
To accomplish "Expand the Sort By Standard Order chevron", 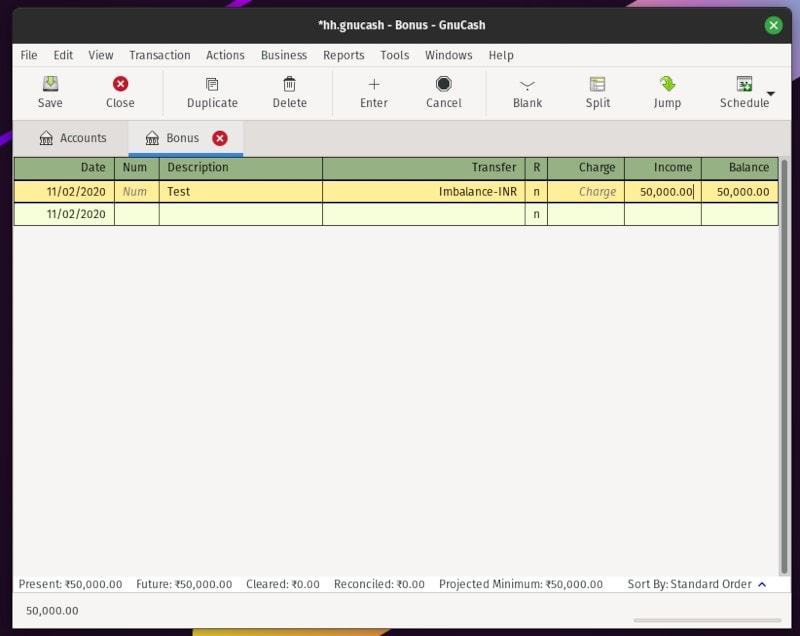I will [763, 584].
